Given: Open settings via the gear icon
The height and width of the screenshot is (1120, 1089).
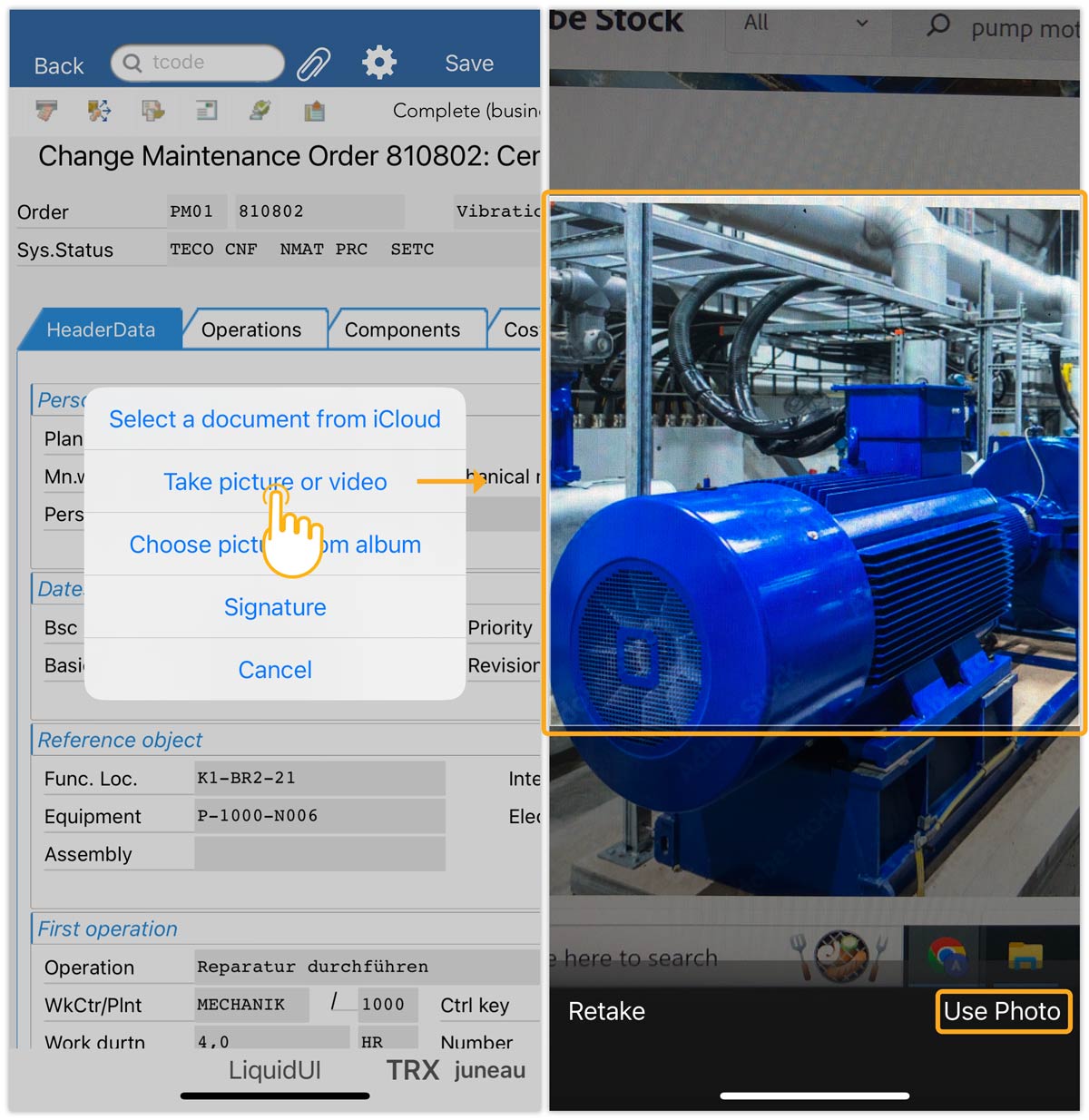Looking at the screenshot, I should click(378, 63).
